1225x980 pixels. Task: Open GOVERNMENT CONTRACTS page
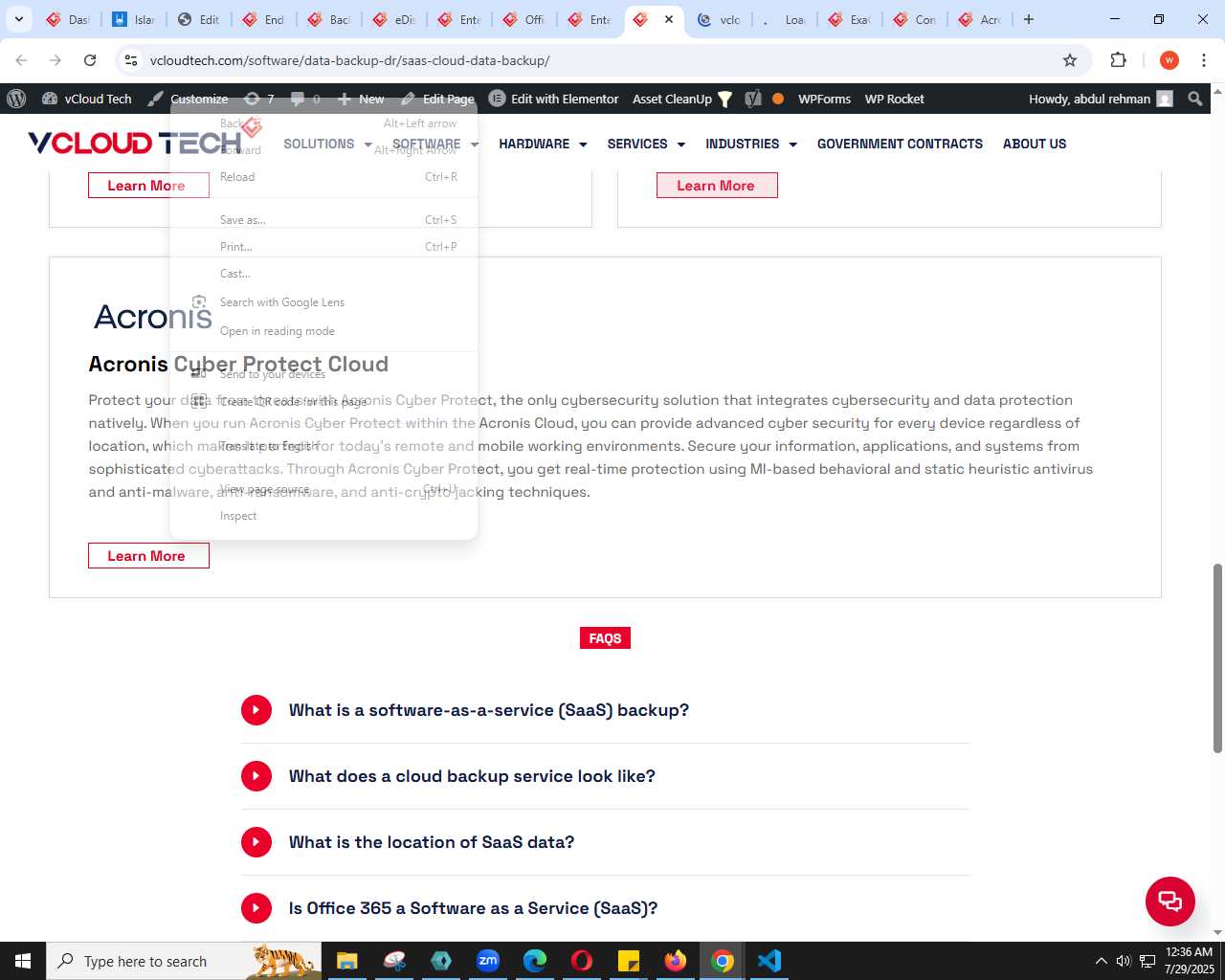[900, 144]
